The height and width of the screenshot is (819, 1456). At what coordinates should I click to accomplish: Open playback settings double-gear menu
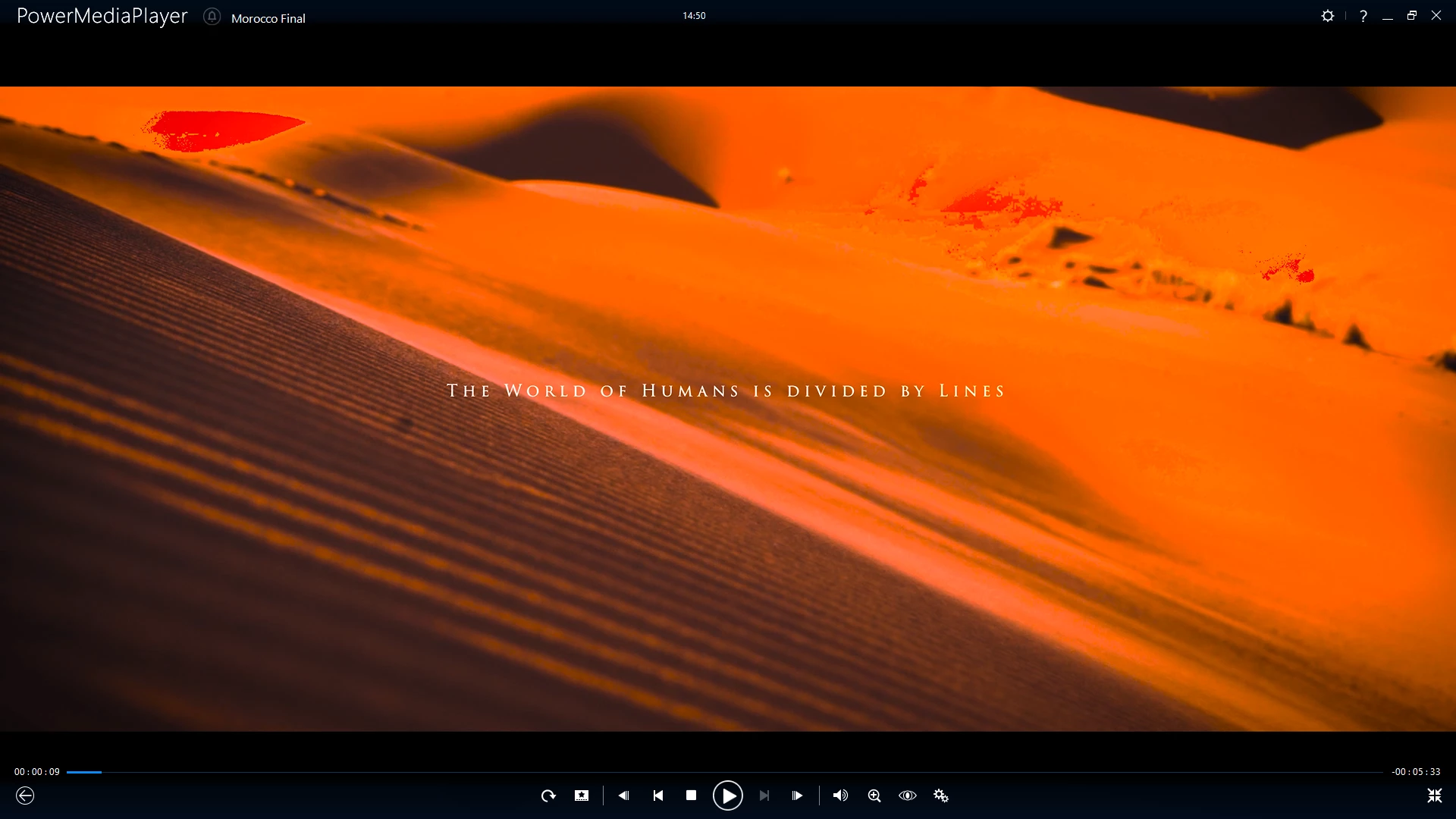click(x=941, y=795)
